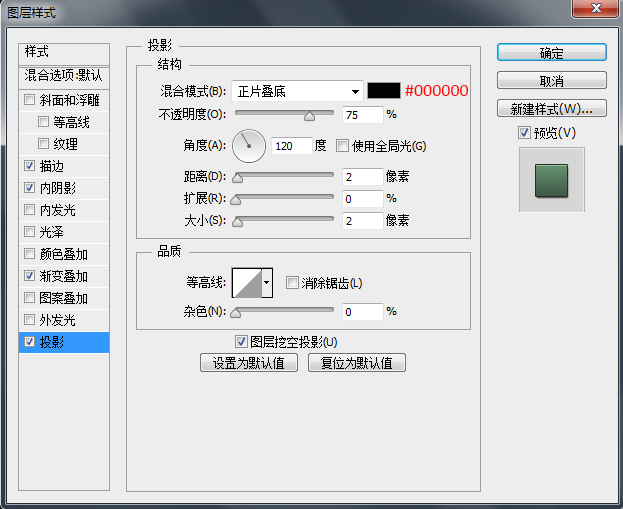Open the 渐变叠加 settings row
Viewport: 623px width, 509px height.
pos(64,276)
